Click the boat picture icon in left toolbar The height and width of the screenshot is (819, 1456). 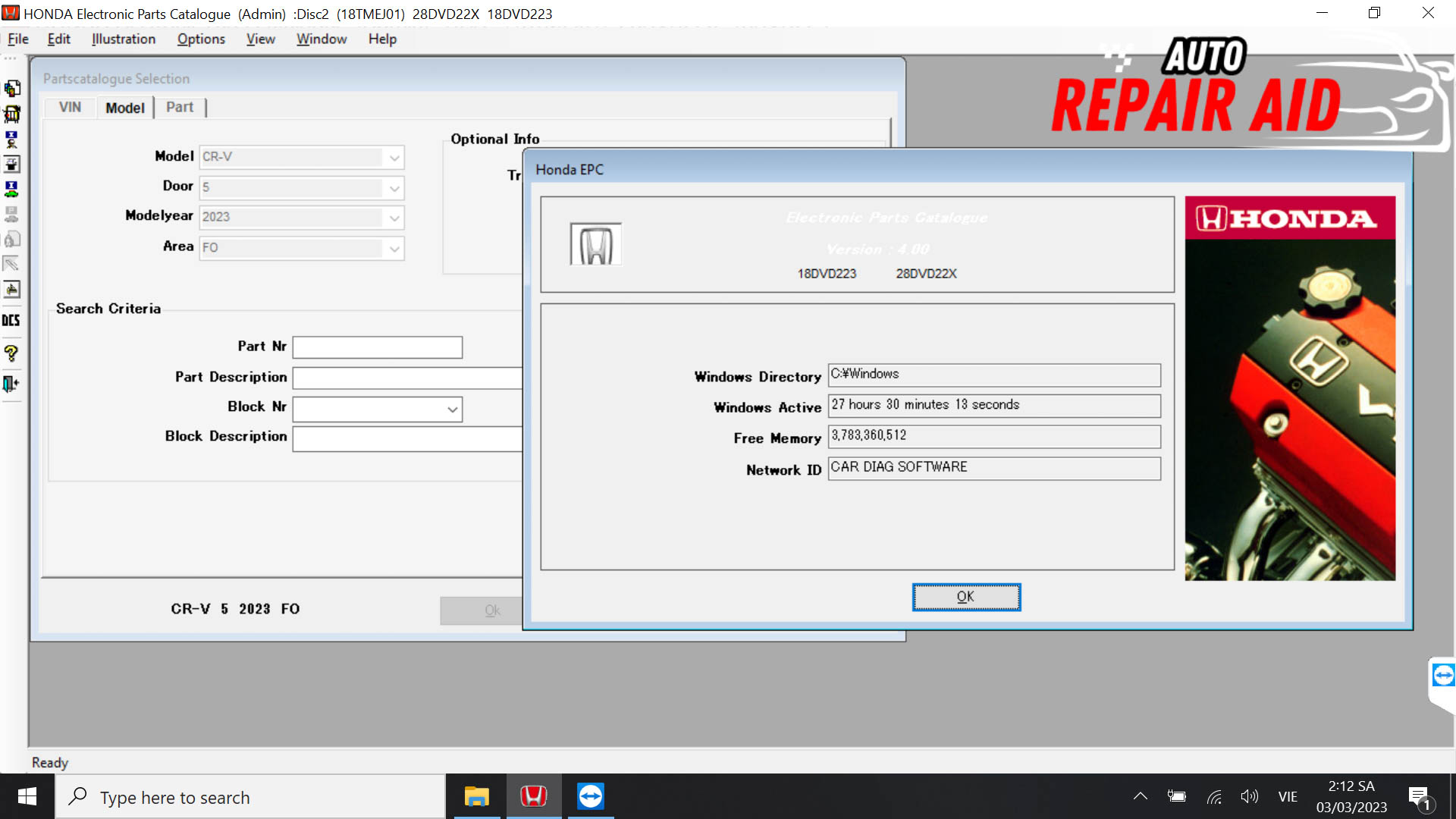click(x=12, y=289)
